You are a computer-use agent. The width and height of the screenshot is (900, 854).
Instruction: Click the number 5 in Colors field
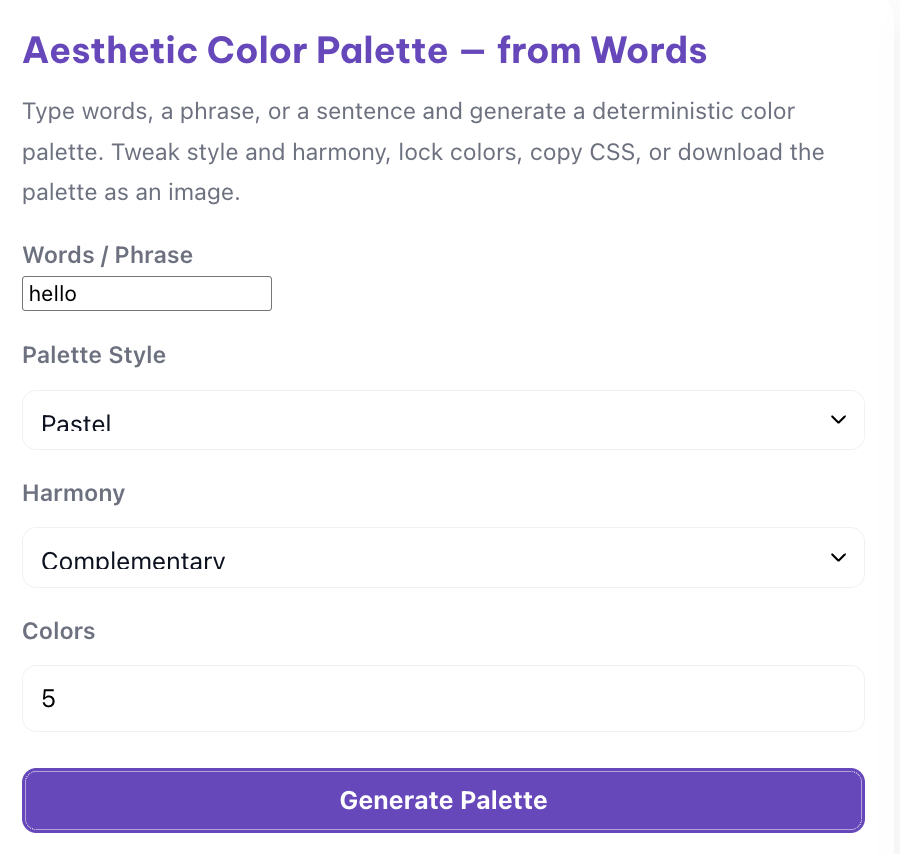coord(49,698)
